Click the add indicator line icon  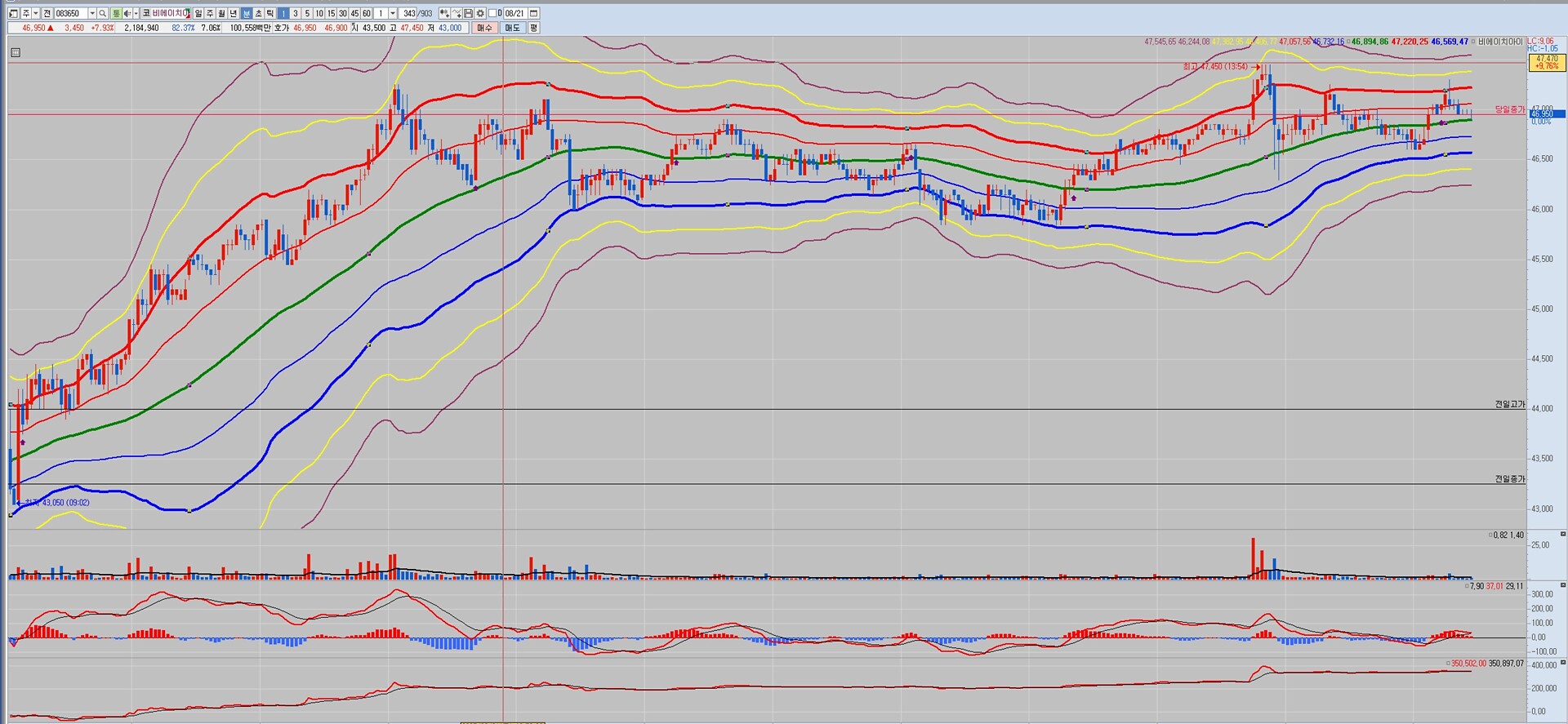(457, 14)
